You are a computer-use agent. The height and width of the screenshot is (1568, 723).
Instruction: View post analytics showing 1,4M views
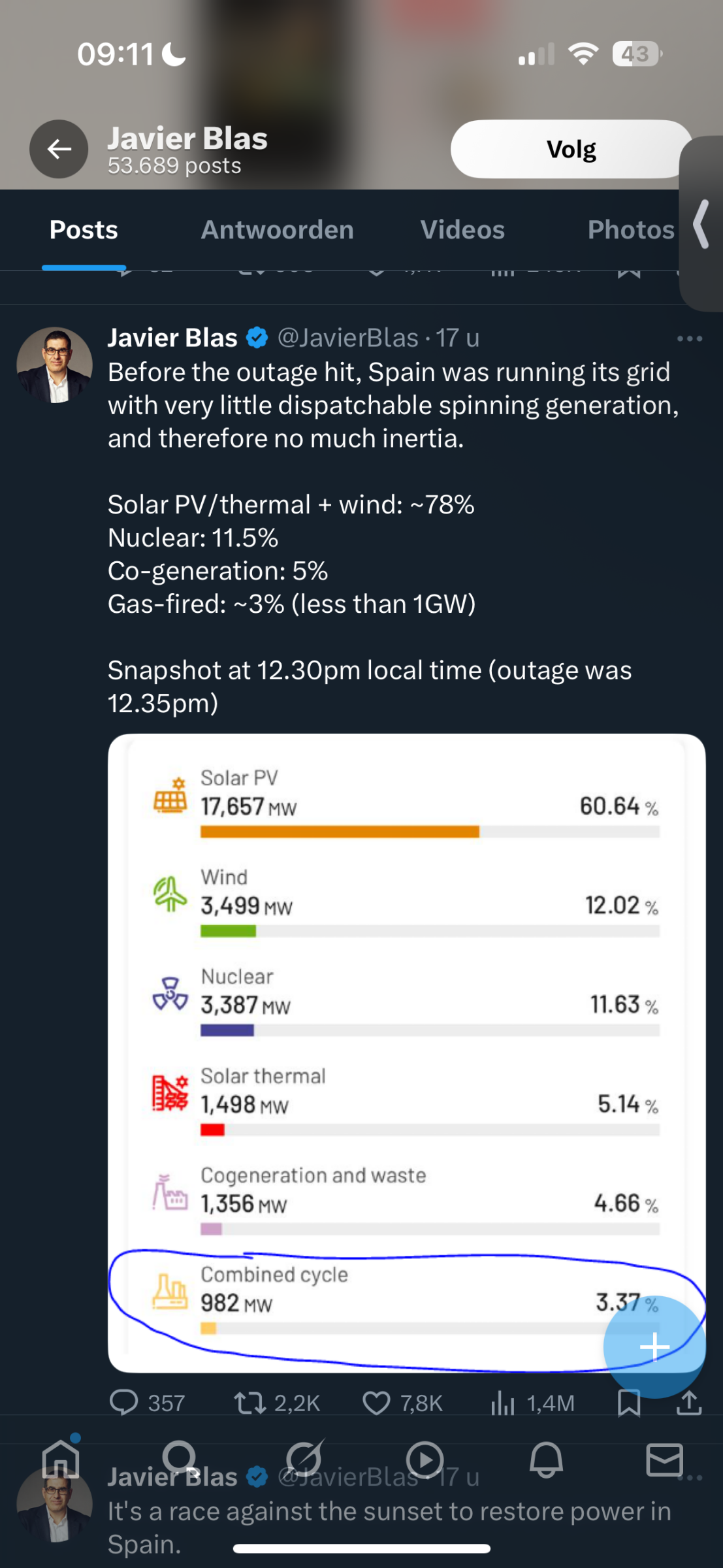tap(503, 1402)
